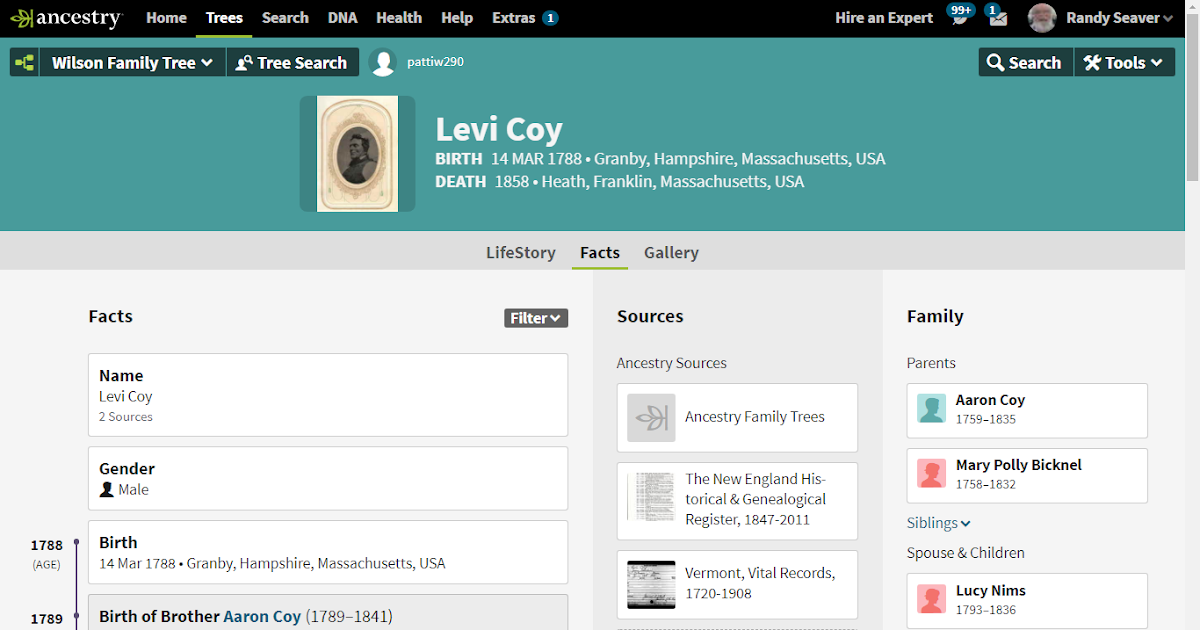Click the Tree Search person-search icon
Screen dimensions: 1200x630
(x=241, y=62)
